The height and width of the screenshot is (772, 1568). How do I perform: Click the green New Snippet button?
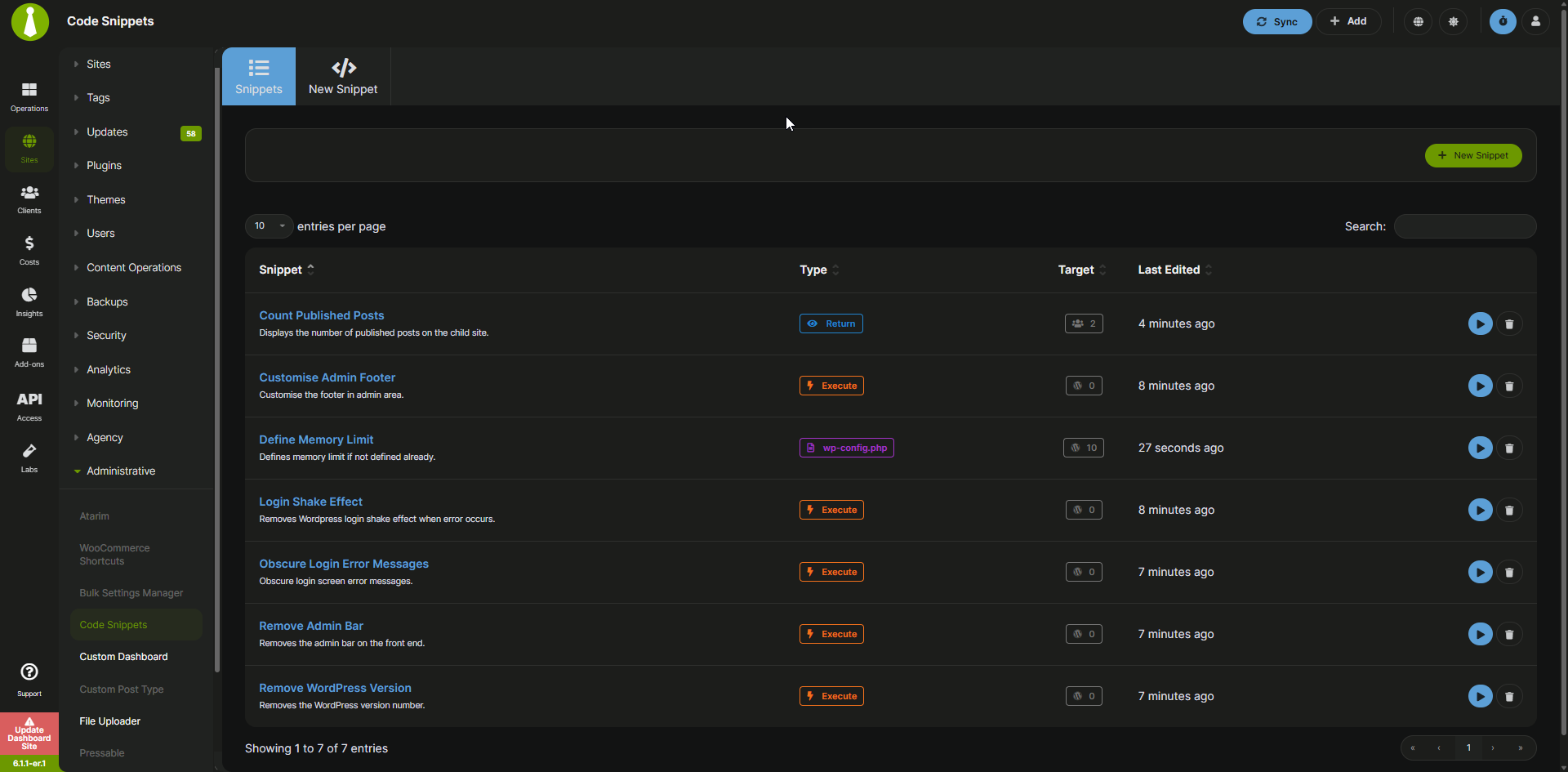pos(1473,155)
